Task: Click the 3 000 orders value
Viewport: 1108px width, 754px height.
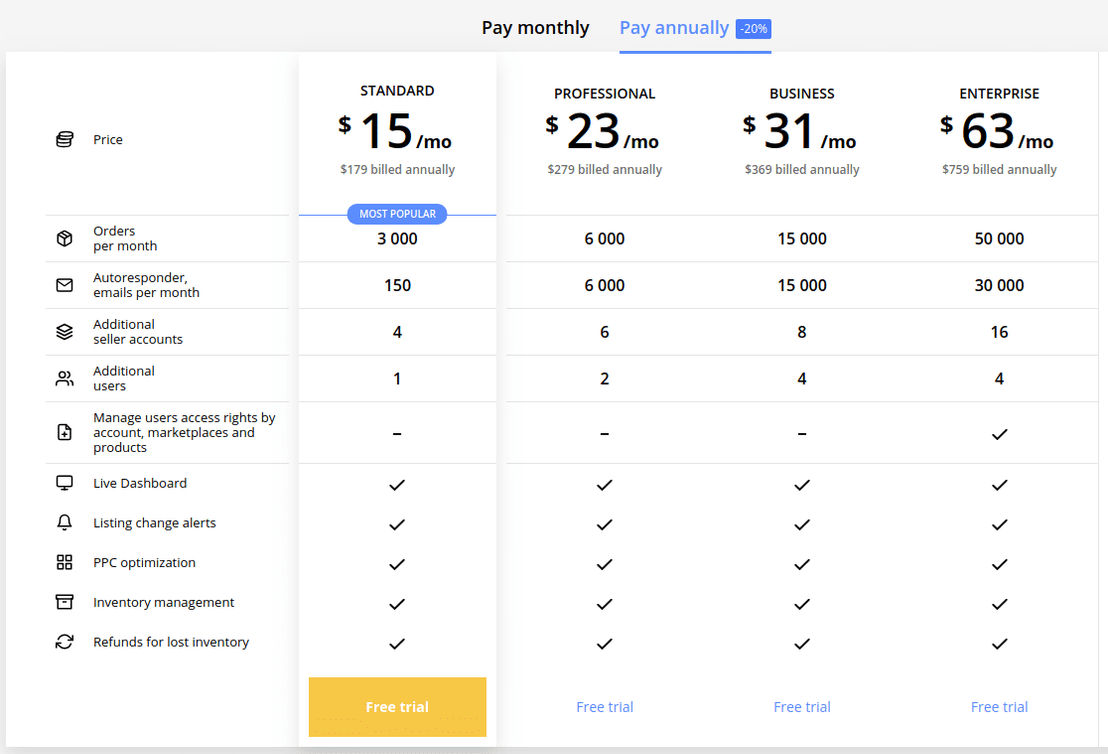Action: click(397, 239)
